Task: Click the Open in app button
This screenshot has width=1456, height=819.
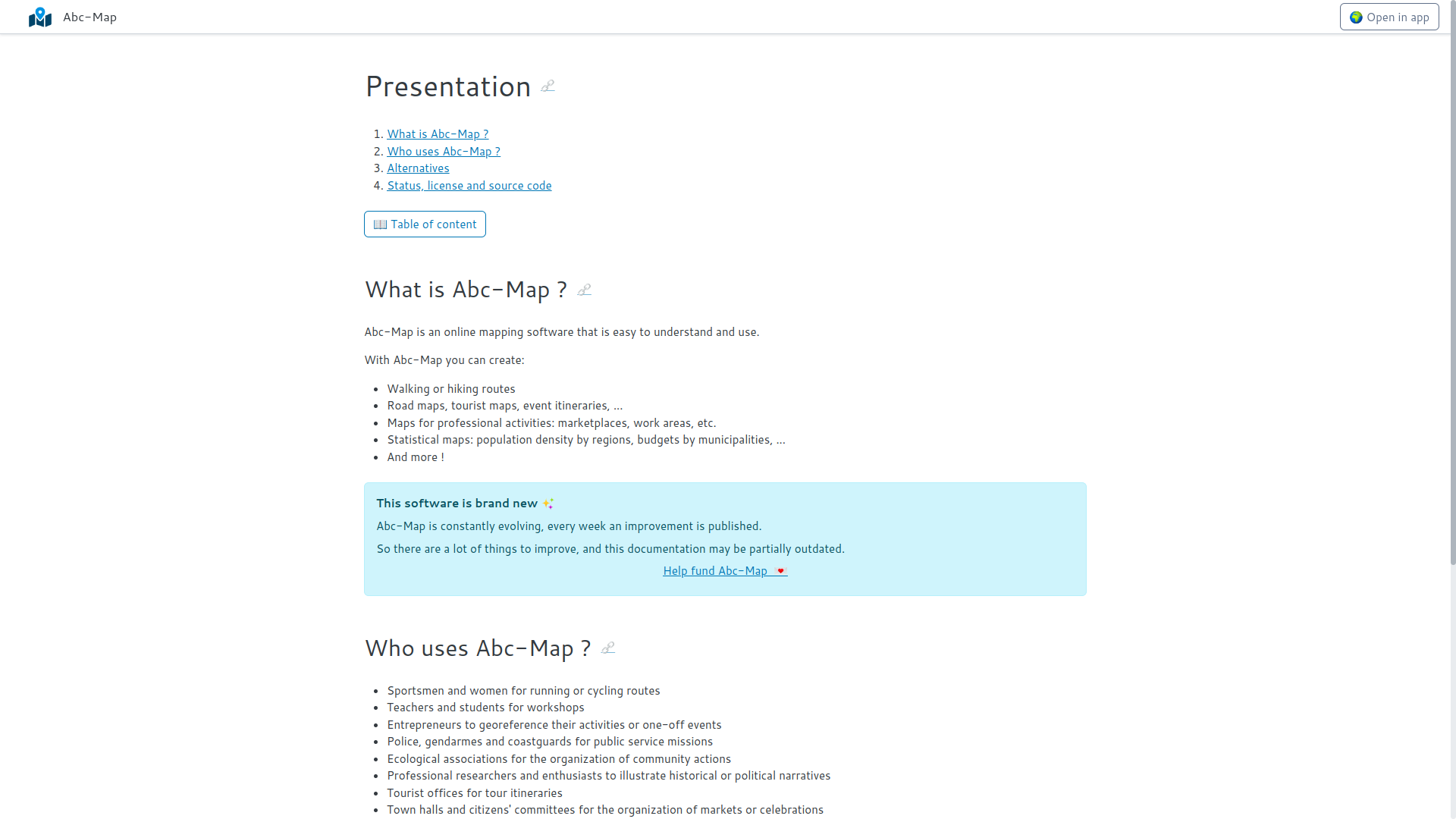Action: (1390, 17)
